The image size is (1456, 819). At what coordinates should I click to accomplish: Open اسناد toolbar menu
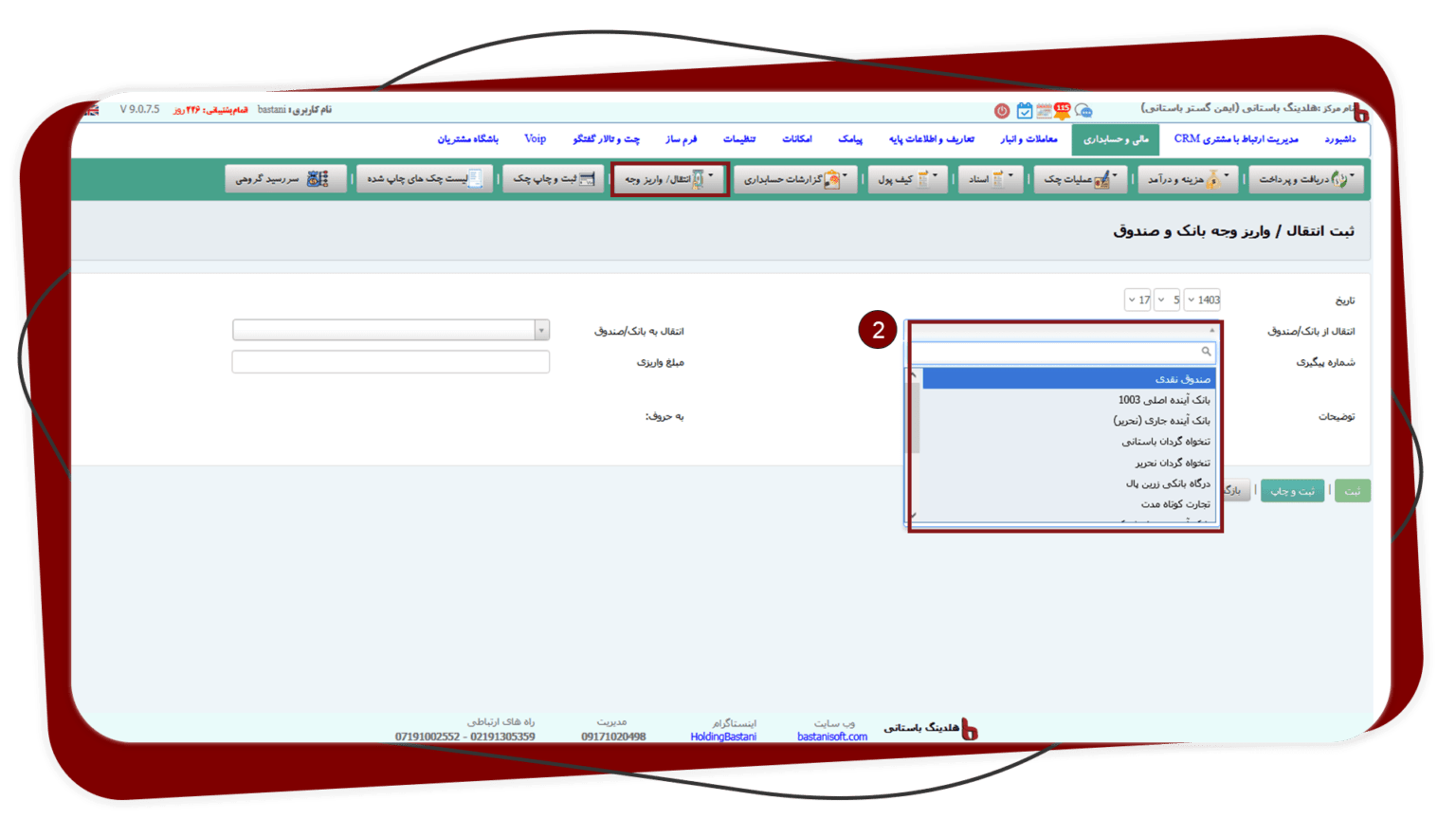(990, 179)
